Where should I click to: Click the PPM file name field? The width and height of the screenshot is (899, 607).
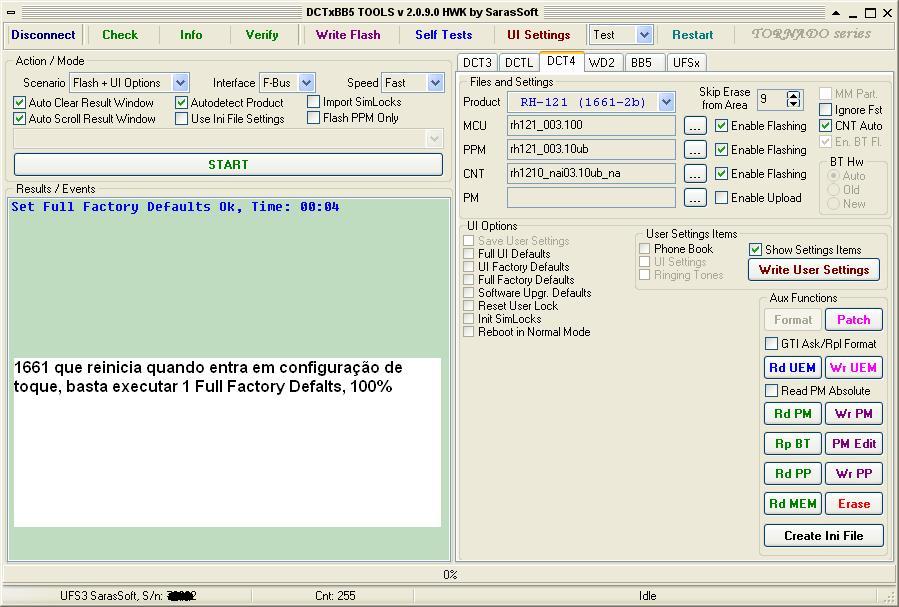click(x=591, y=150)
